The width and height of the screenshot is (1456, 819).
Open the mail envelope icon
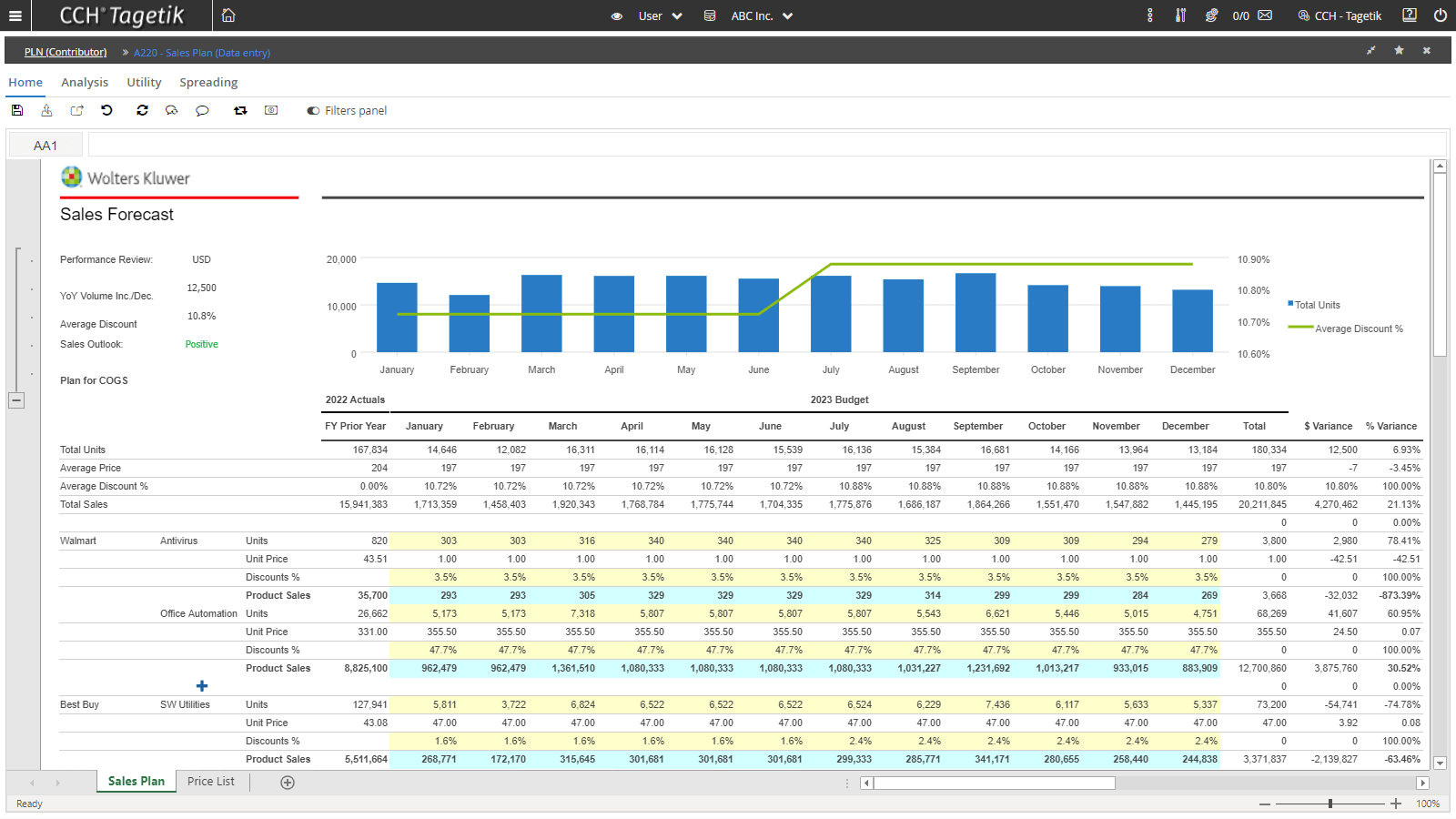click(1265, 15)
